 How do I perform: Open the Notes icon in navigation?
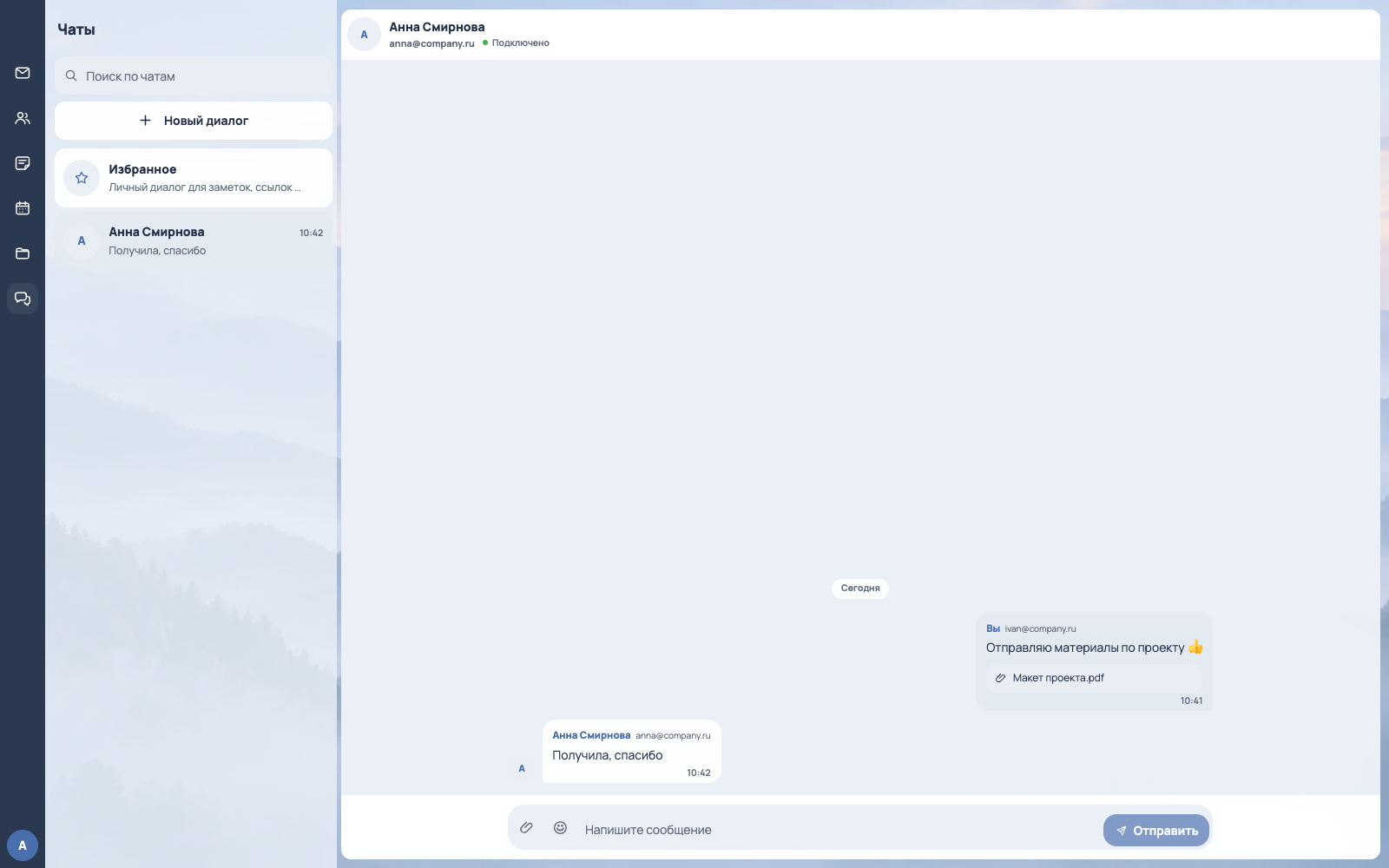coord(23,163)
